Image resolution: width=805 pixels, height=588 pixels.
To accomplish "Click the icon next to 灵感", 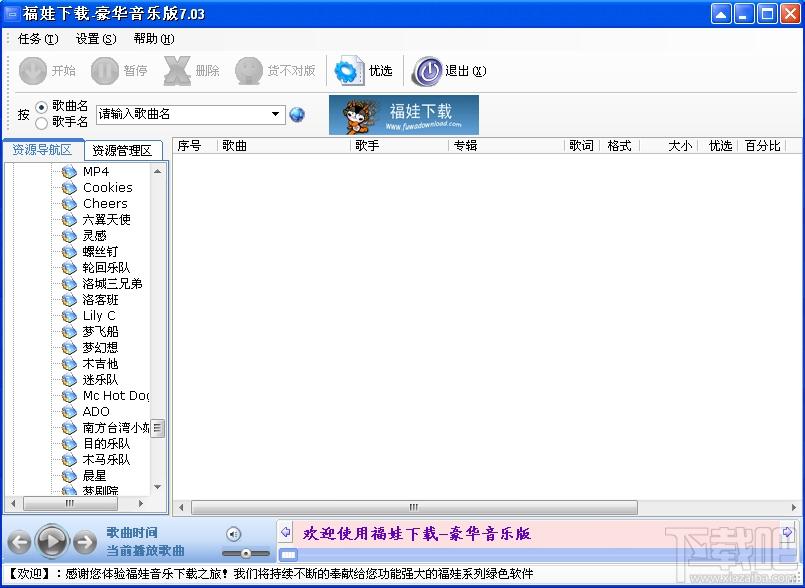I will [69, 236].
